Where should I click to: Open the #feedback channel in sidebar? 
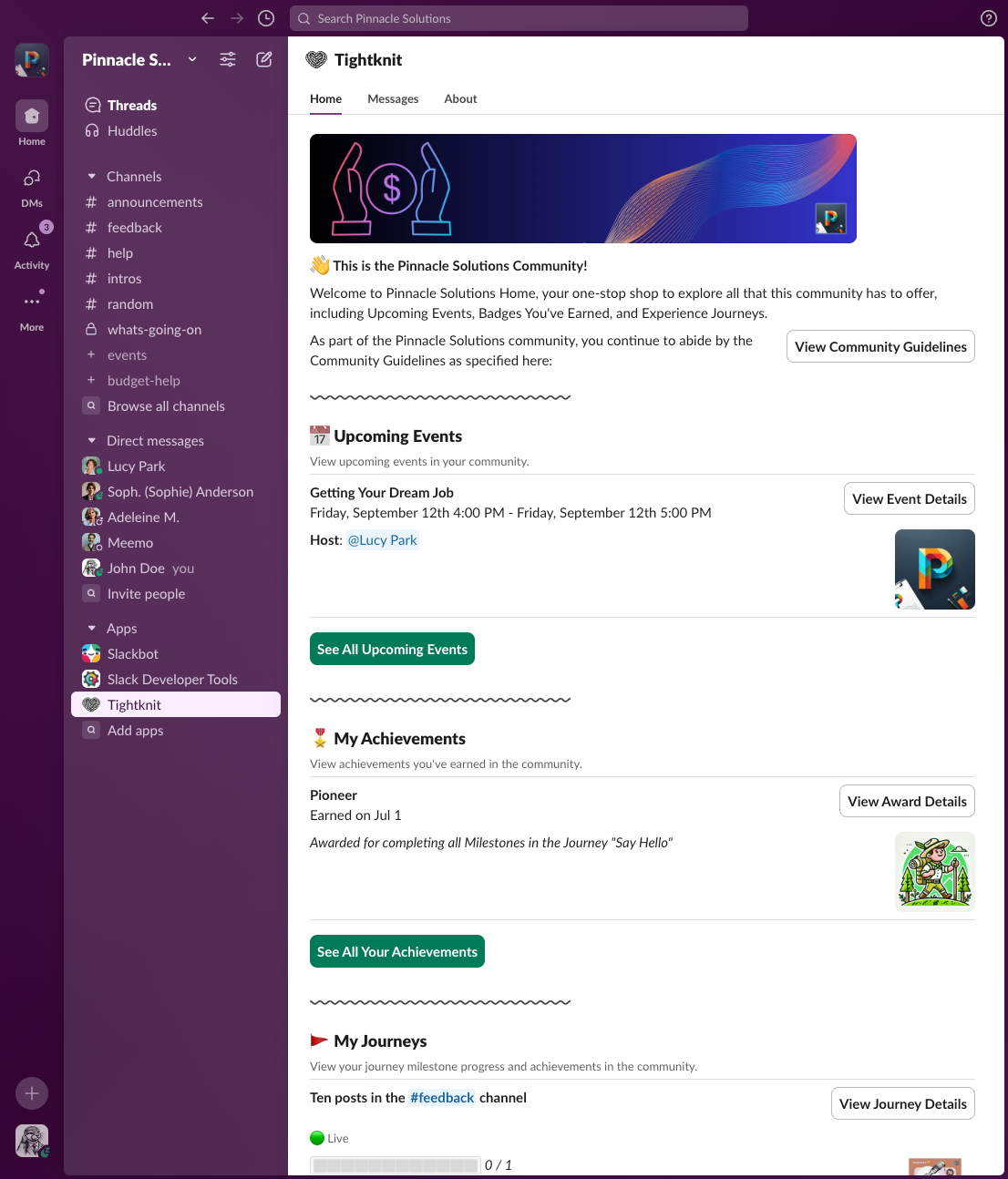[x=176, y=228]
